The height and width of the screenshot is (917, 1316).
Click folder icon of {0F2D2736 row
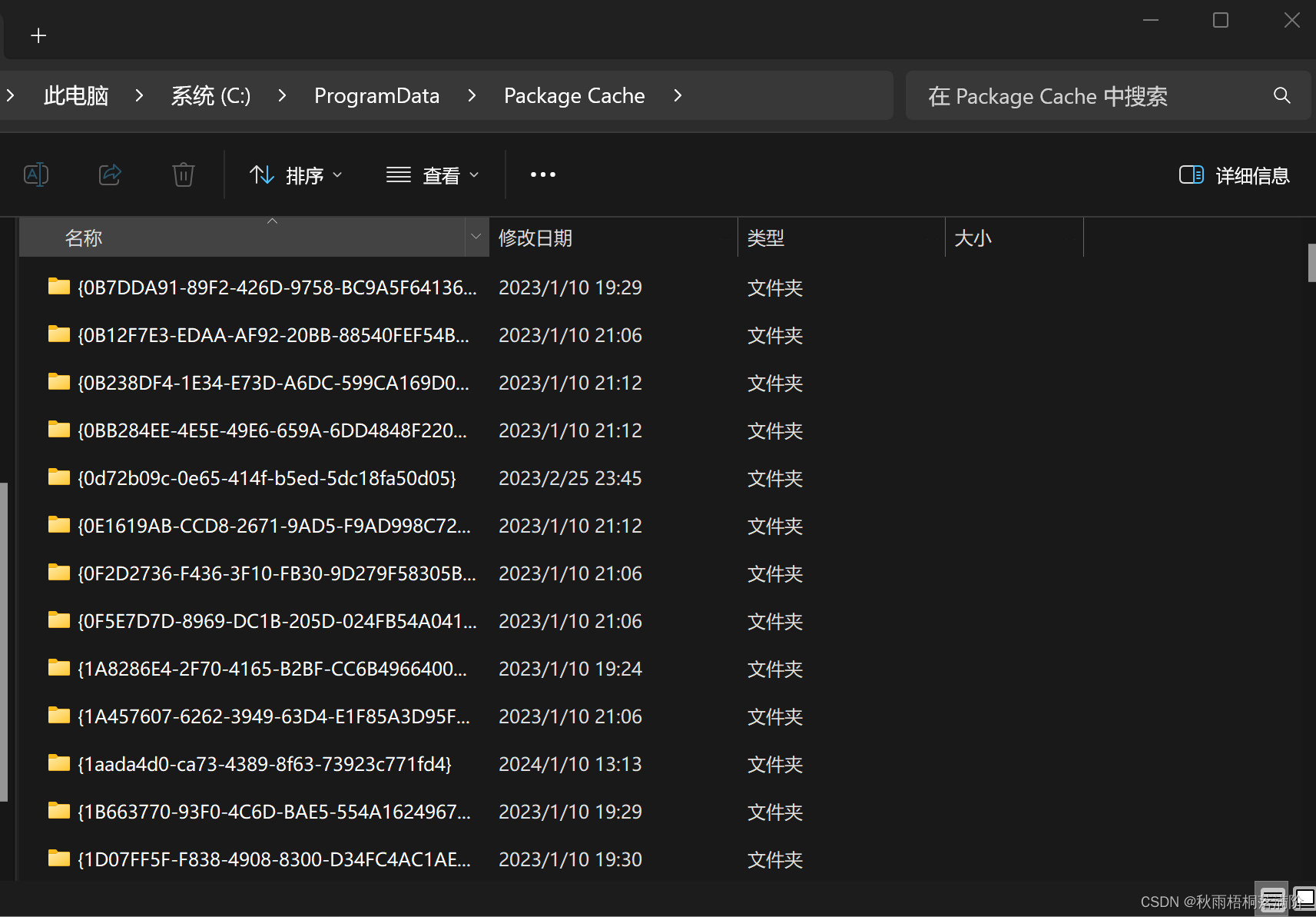59,573
